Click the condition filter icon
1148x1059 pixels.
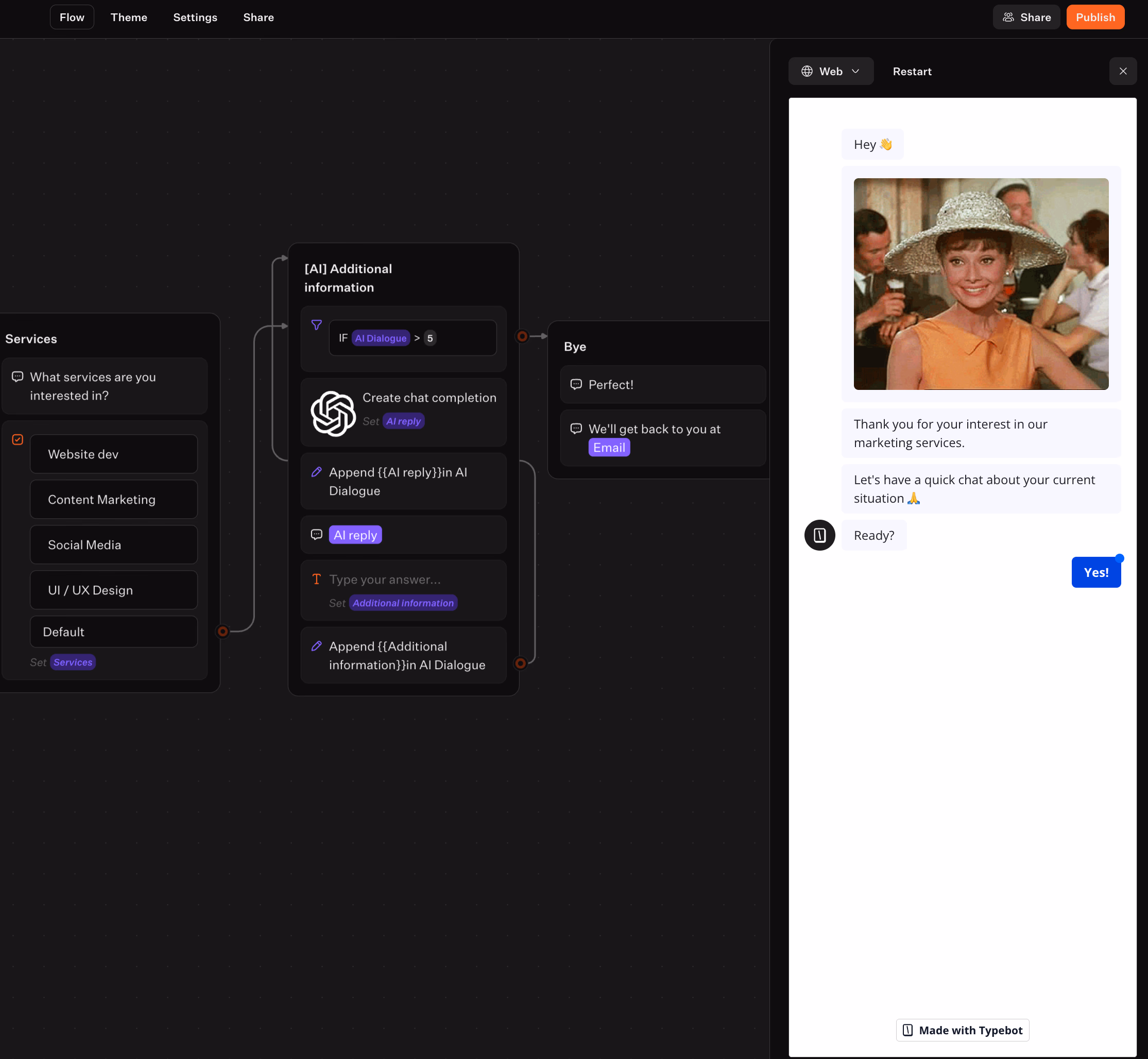[x=316, y=325]
